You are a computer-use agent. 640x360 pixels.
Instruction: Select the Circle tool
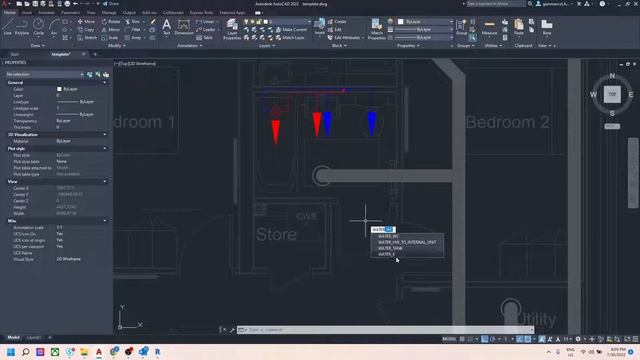pyautogui.click(x=38, y=27)
